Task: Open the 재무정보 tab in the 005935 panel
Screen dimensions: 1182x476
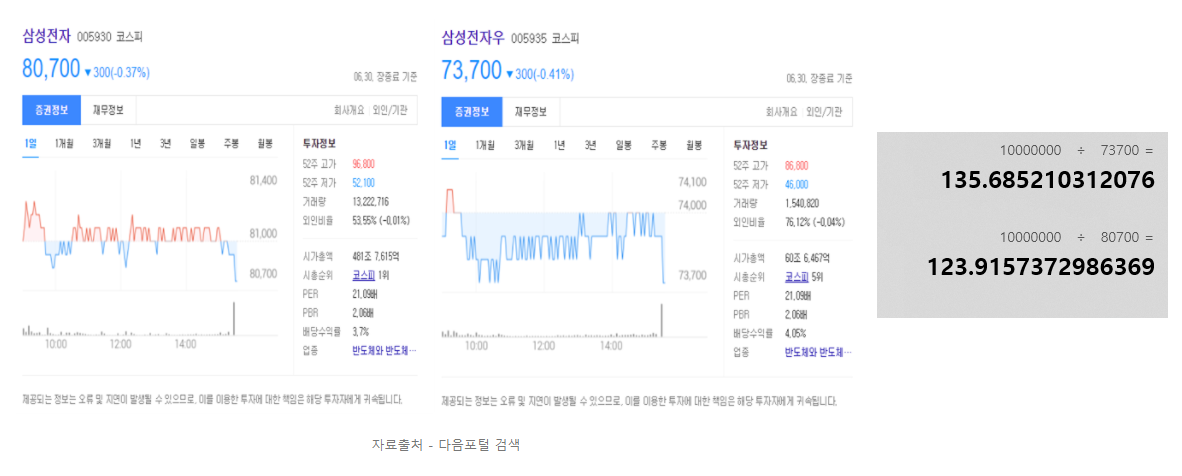Action: point(531,112)
